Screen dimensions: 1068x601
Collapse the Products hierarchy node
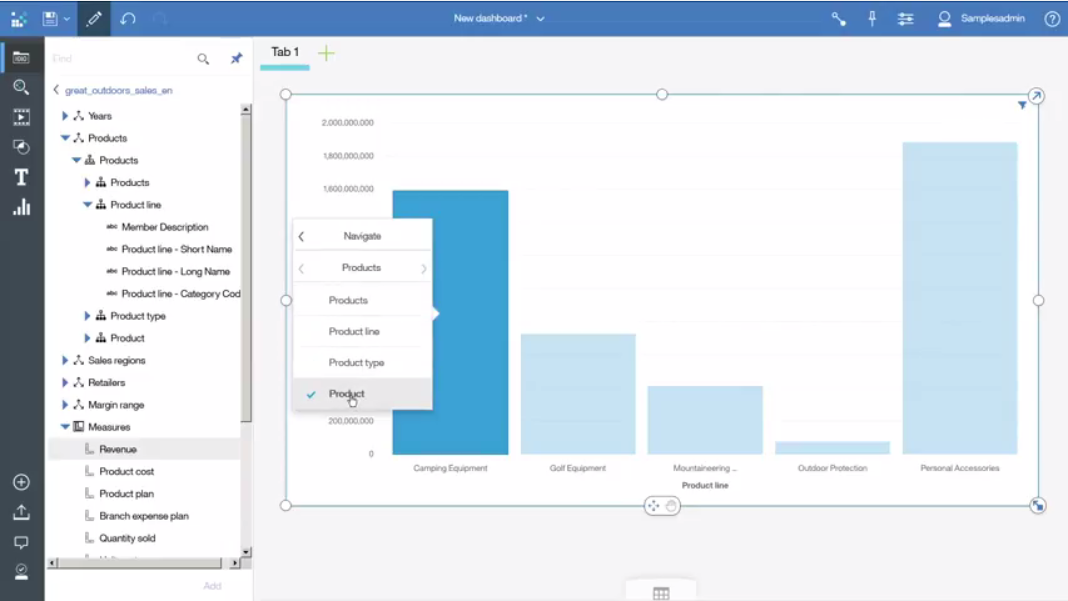(x=76, y=160)
